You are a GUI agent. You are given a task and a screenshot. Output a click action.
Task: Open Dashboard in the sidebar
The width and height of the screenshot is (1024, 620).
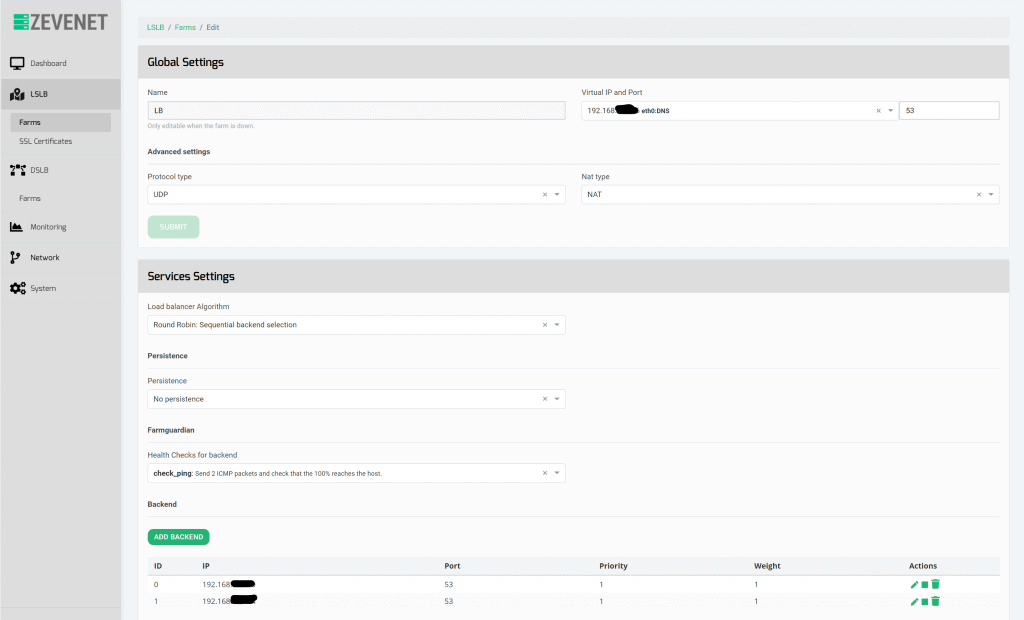(x=48, y=63)
